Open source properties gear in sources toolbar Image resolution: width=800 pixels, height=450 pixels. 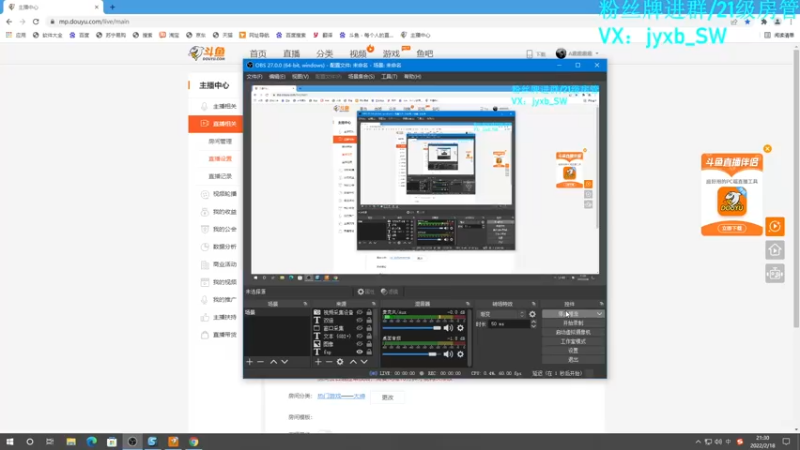[340, 362]
